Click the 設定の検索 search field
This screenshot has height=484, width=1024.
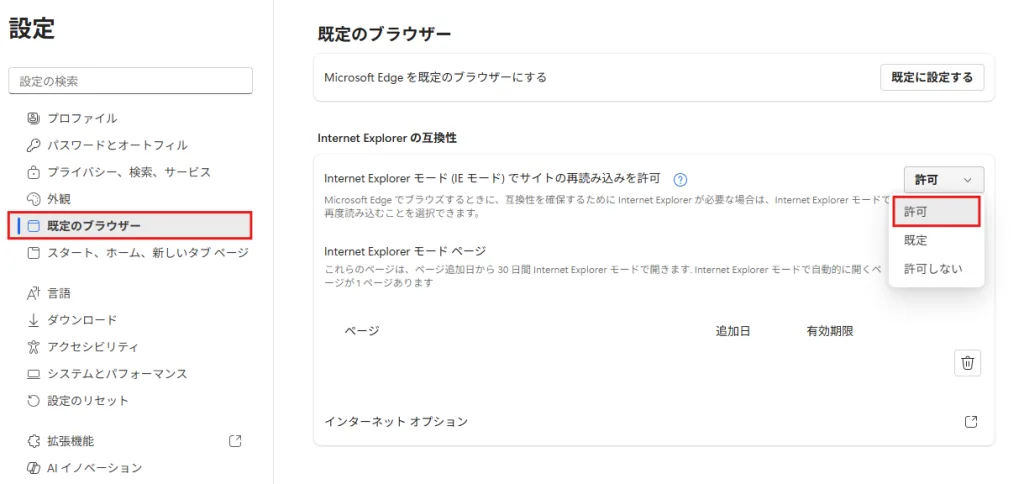(130, 81)
